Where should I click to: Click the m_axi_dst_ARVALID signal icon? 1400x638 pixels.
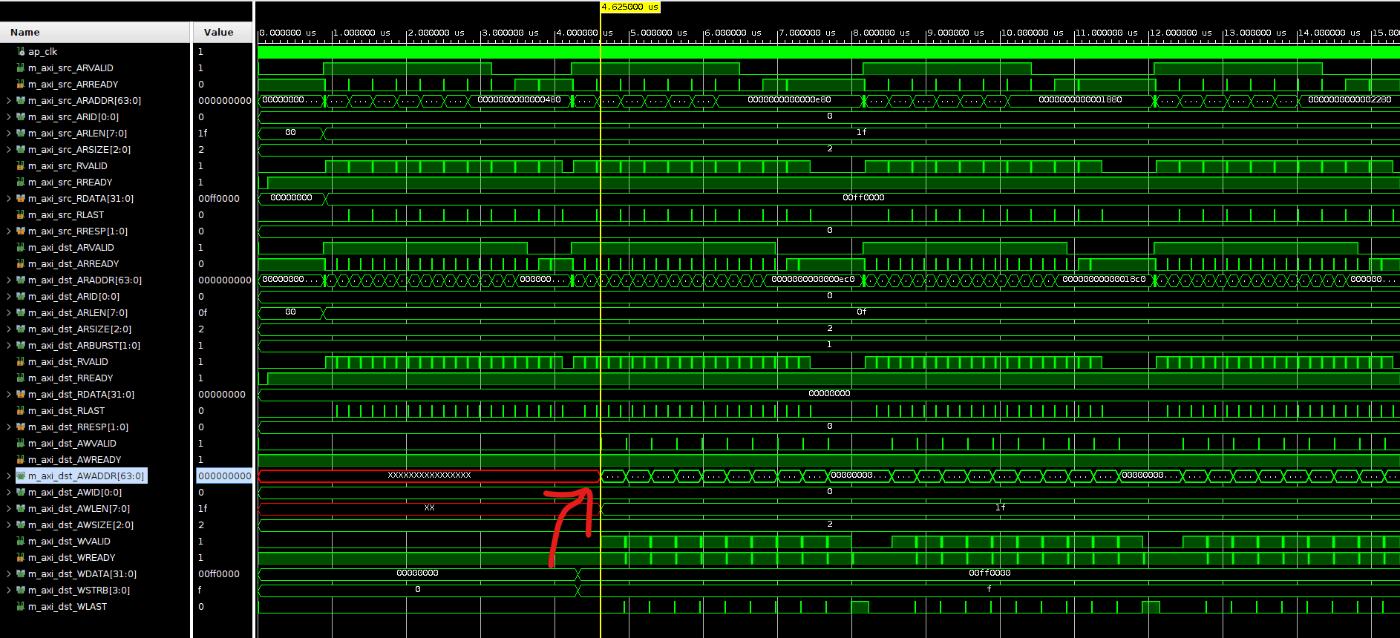21,247
